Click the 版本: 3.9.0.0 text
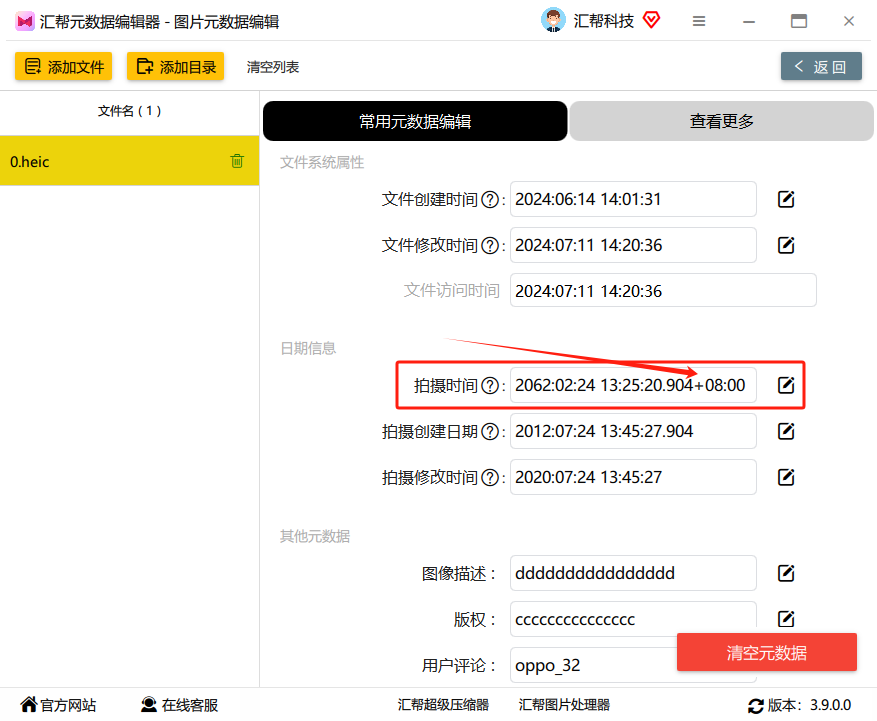The height and width of the screenshot is (721, 877). (x=809, y=705)
